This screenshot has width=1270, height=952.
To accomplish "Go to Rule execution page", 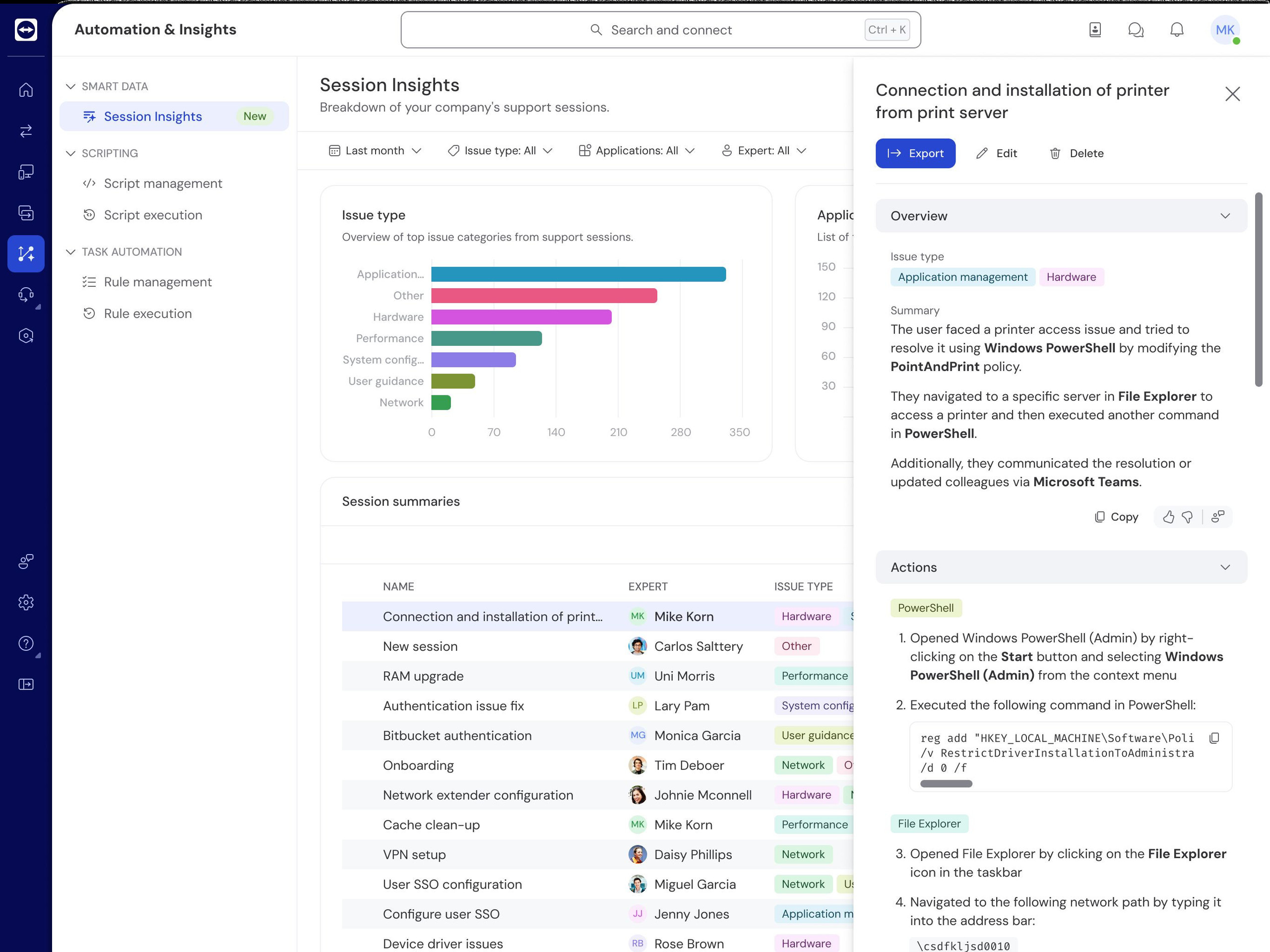I will click(x=147, y=314).
